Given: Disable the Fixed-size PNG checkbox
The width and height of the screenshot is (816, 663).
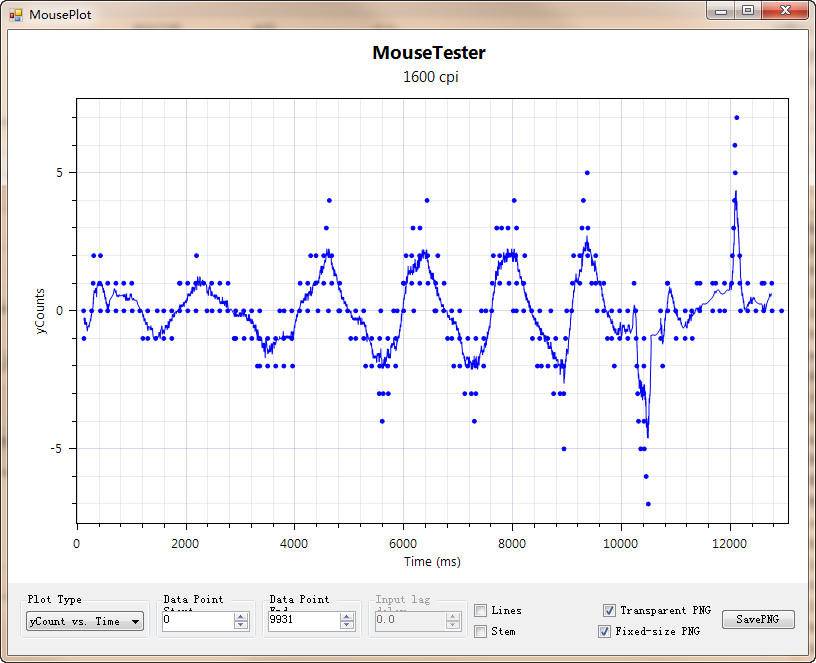Looking at the screenshot, I should point(604,631).
